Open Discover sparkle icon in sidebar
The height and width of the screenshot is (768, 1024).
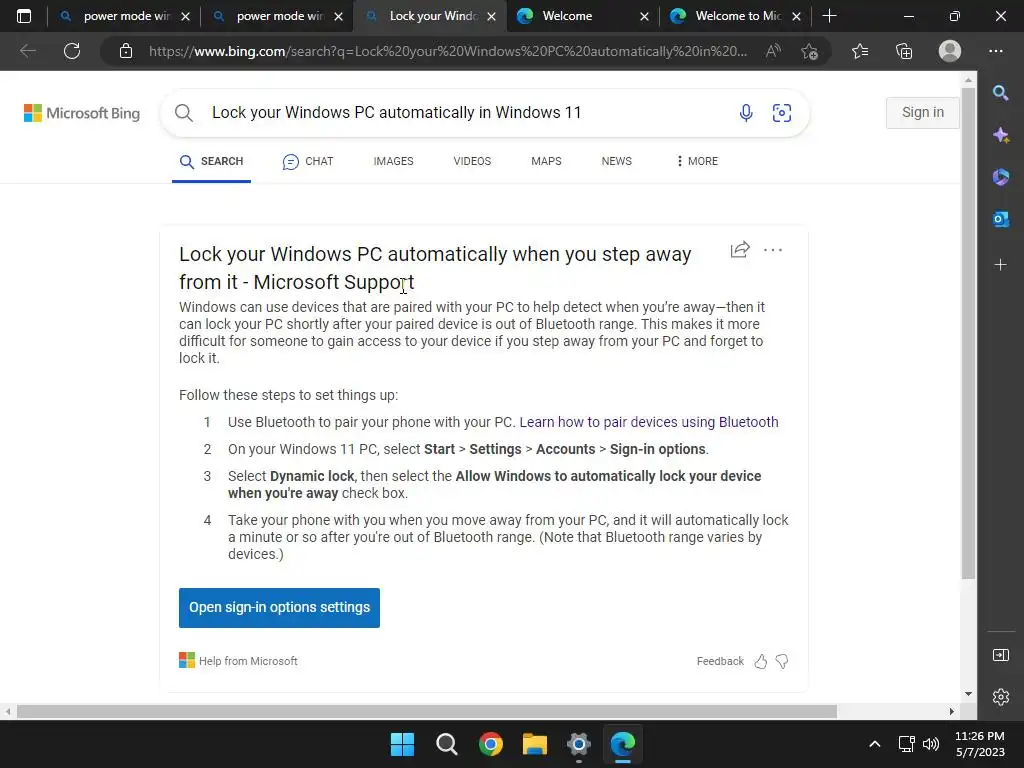coord(1000,135)
